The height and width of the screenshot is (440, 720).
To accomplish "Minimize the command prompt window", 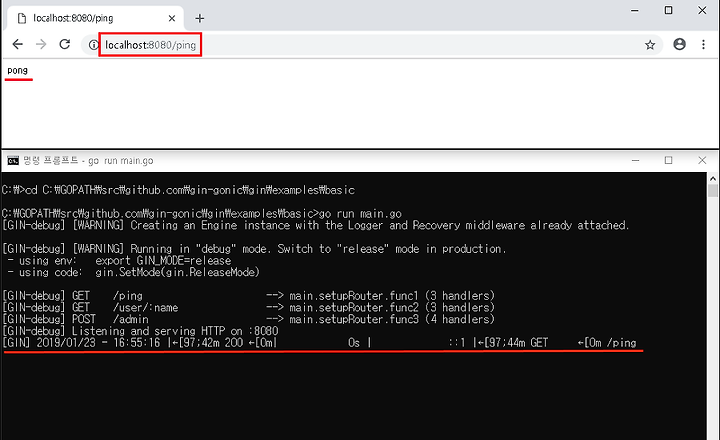I will pyautogui.click(x=636, y=160).
